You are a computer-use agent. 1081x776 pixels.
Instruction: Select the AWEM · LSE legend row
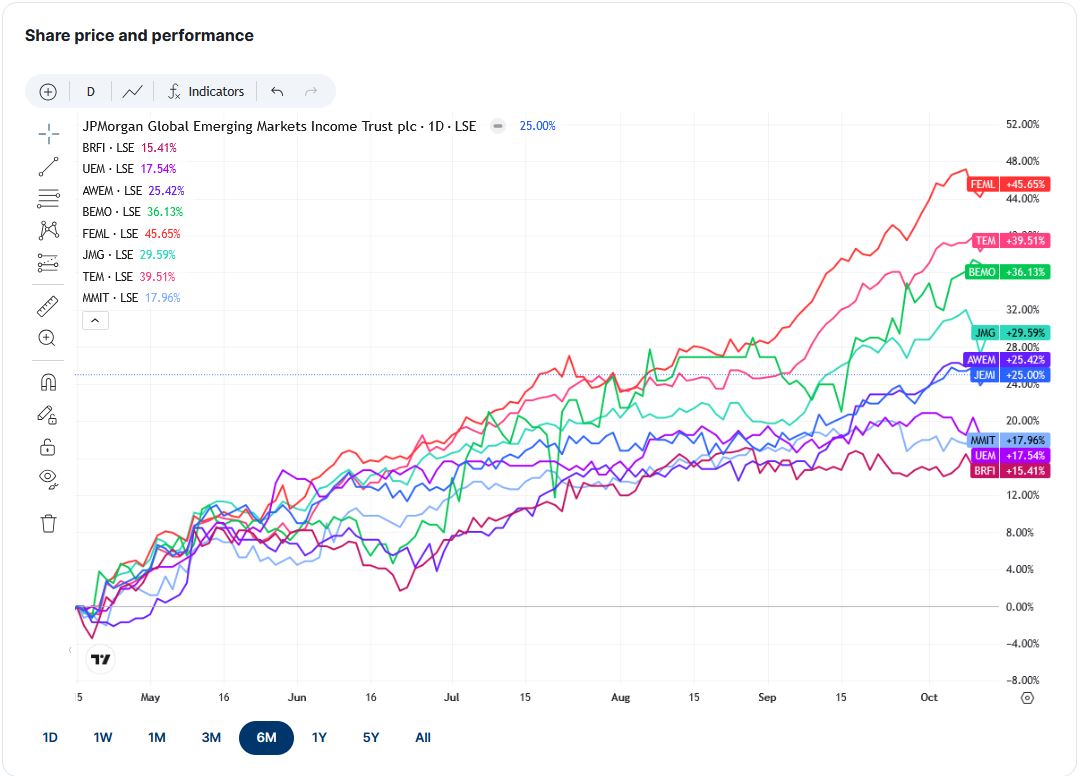(133, 190)
